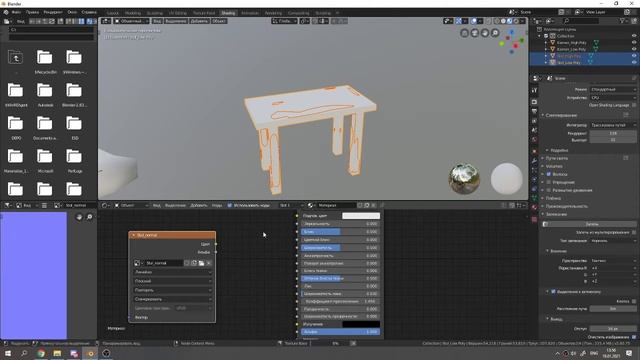Toggle the Open Shading Language checkbox
Screen dimensions: 640x360
(634, 105)
